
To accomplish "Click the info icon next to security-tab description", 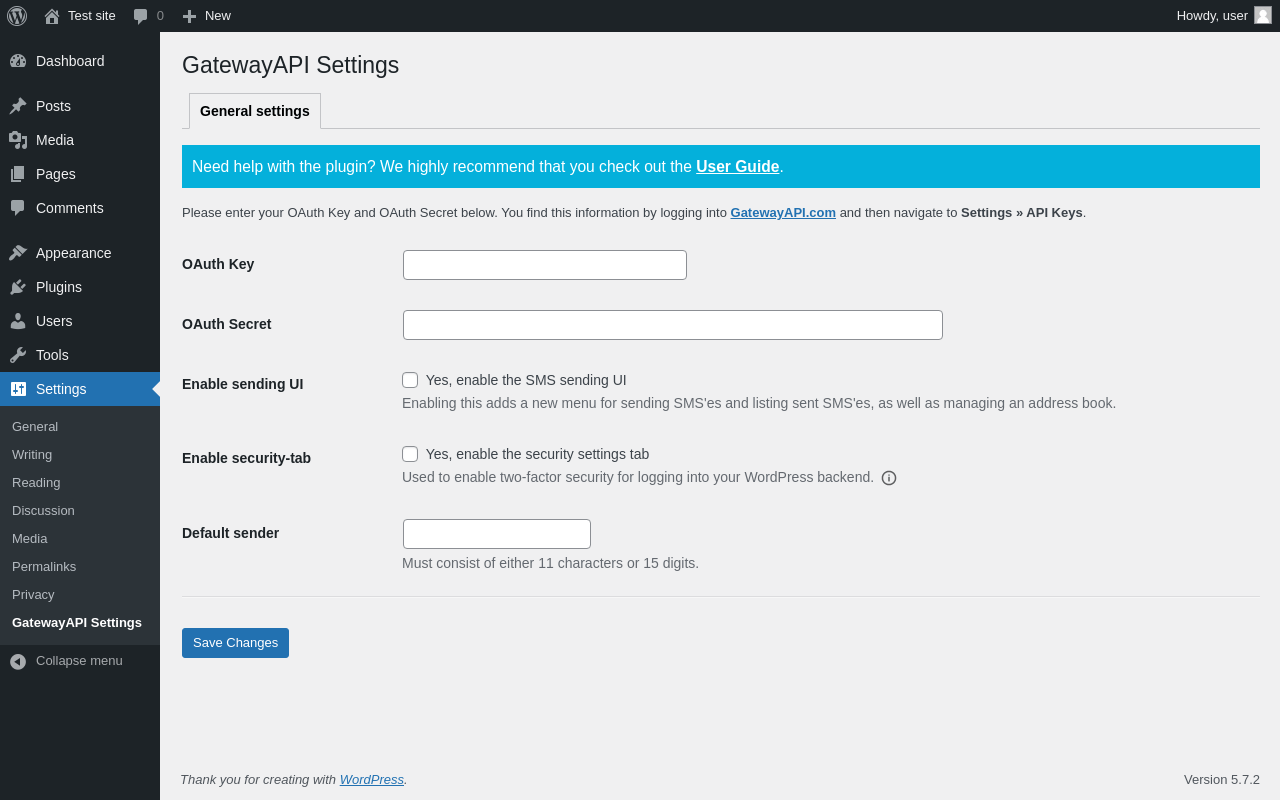I will click(x=889, y=478).
